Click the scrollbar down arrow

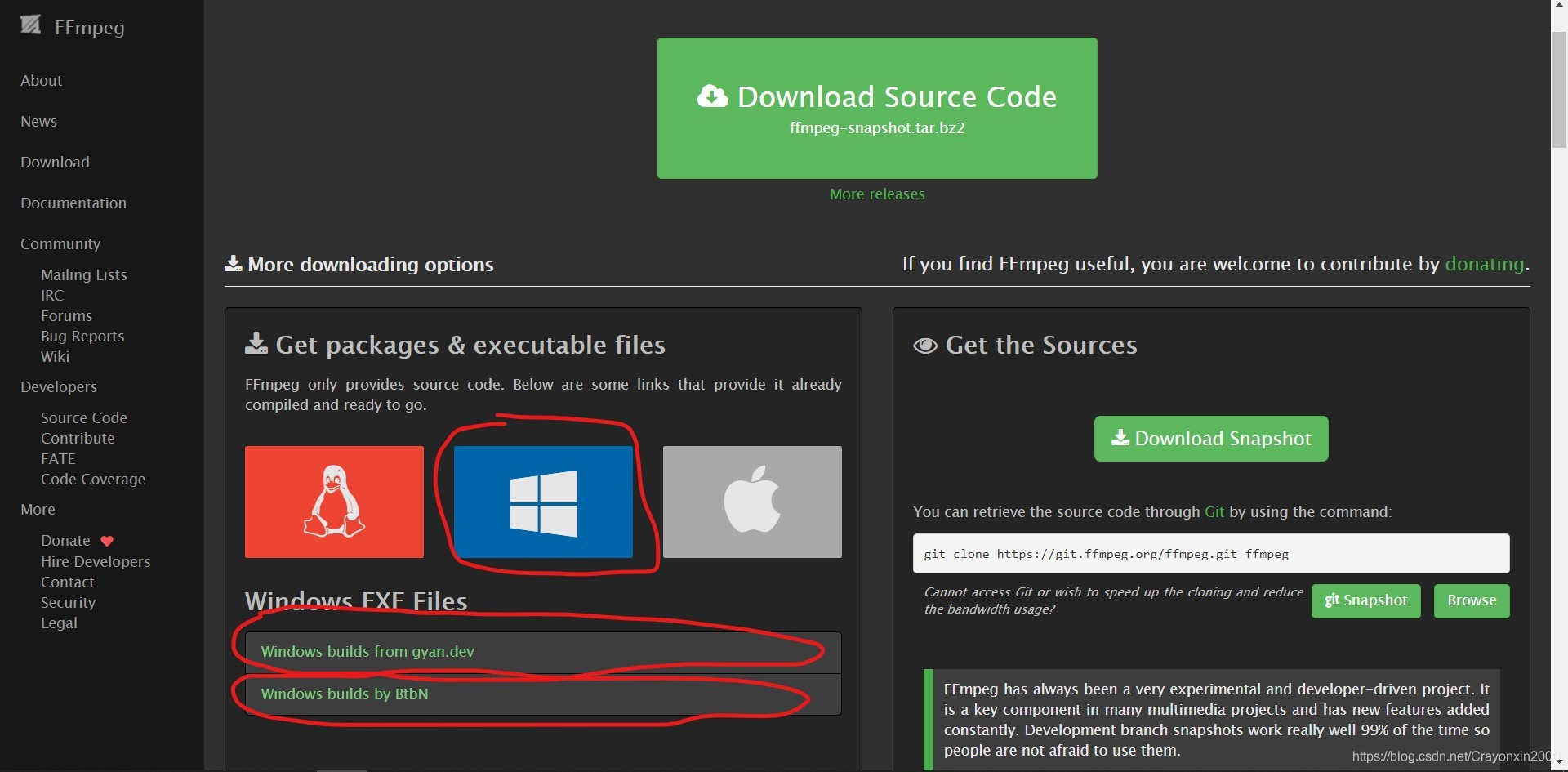1559,763
